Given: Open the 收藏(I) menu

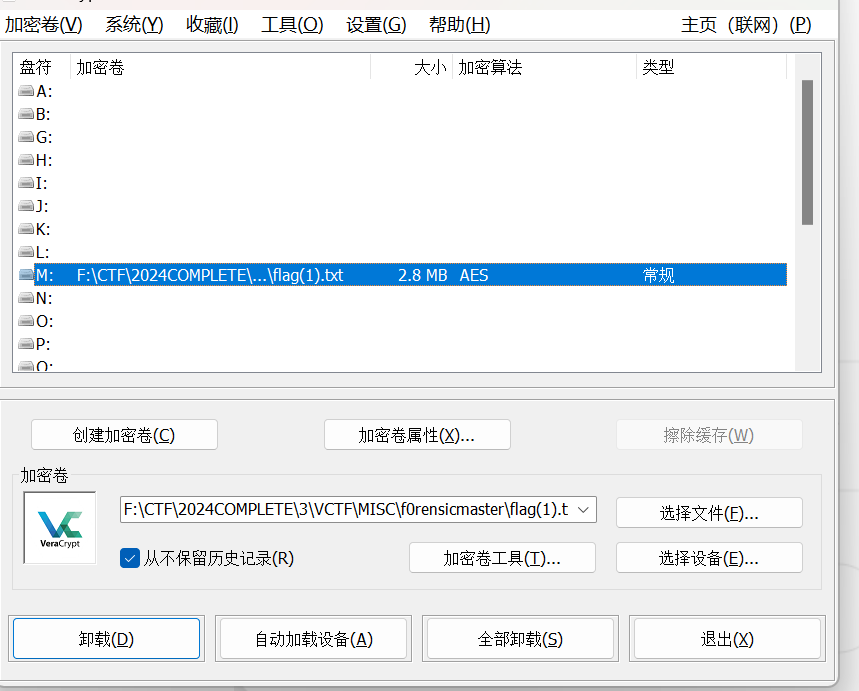Looking at the screenshot, I should pyautogui.click(x=212, y=25).
